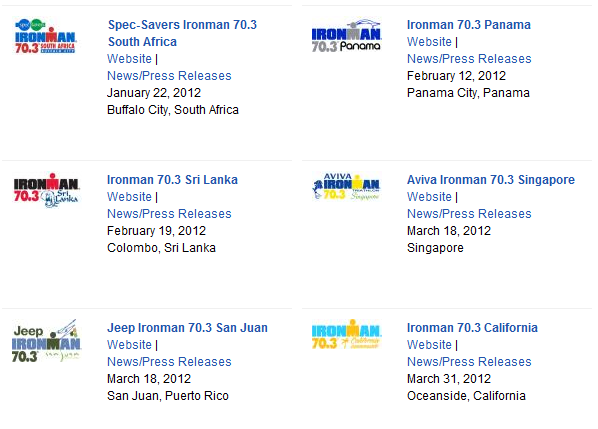Click the Spec-Savers Ironman 70.3 South Africa logo
The image size is (598, 429).
pyautogui.click(x=45, y=36)
